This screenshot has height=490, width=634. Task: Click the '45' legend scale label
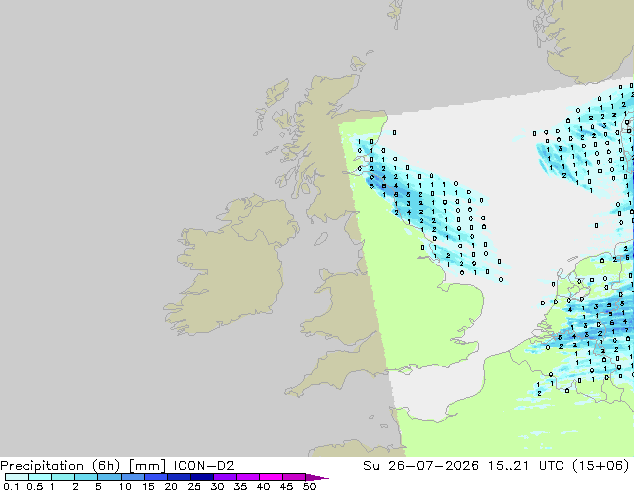point(286,486)
